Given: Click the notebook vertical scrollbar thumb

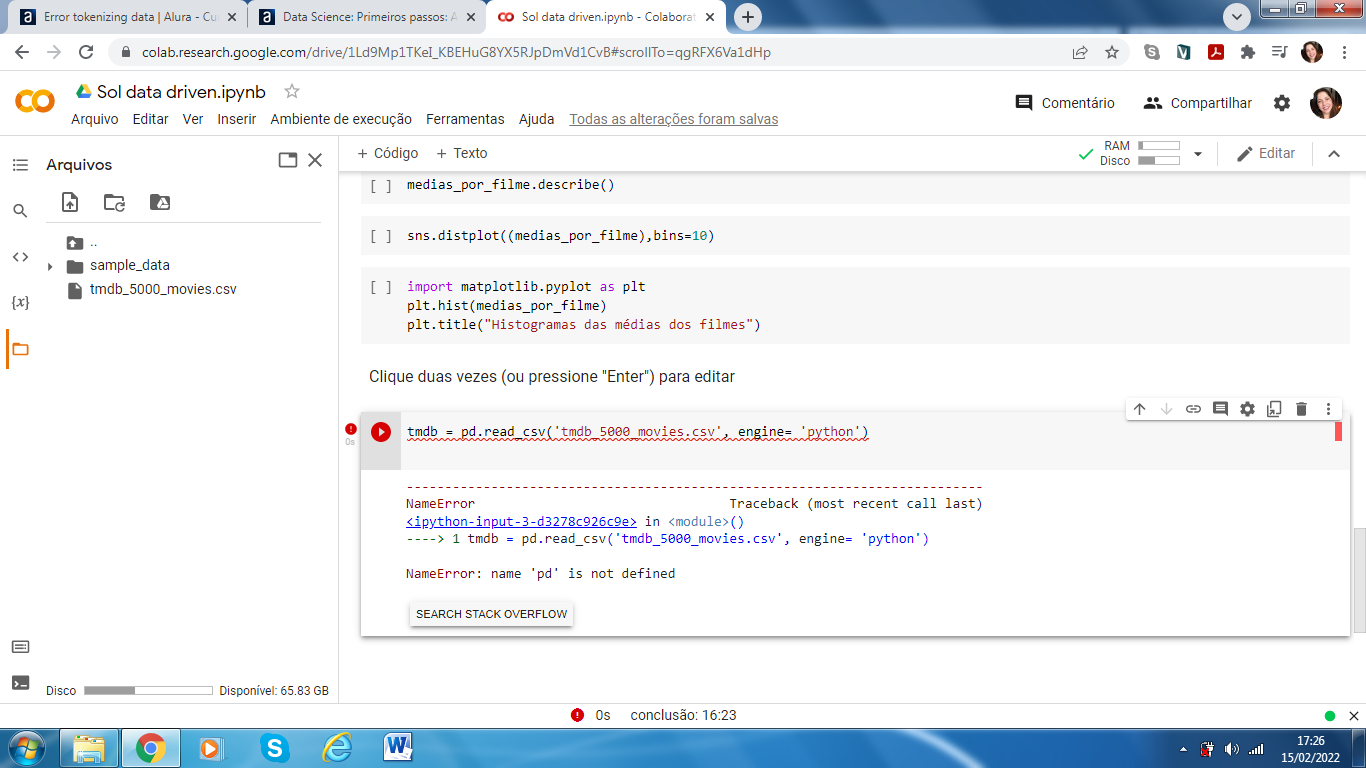Looking at the screenshot, I should point(1359,580).
